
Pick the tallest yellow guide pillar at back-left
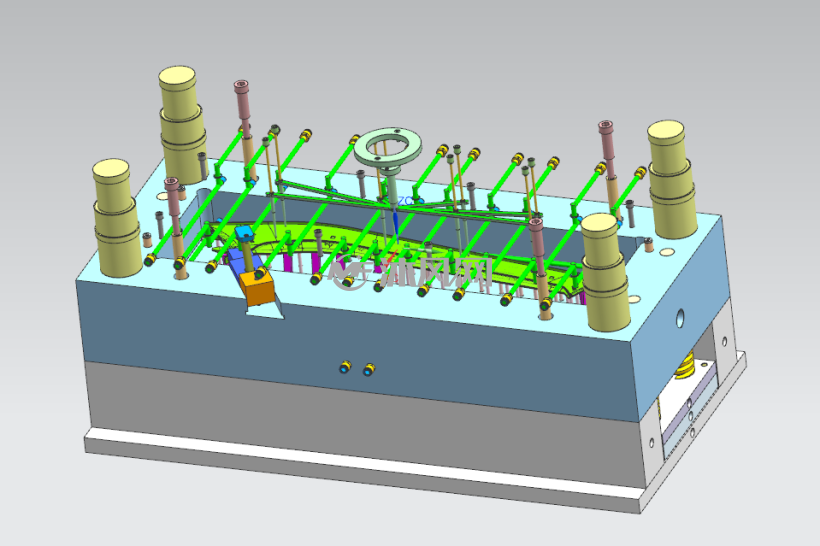coord(181,124)
